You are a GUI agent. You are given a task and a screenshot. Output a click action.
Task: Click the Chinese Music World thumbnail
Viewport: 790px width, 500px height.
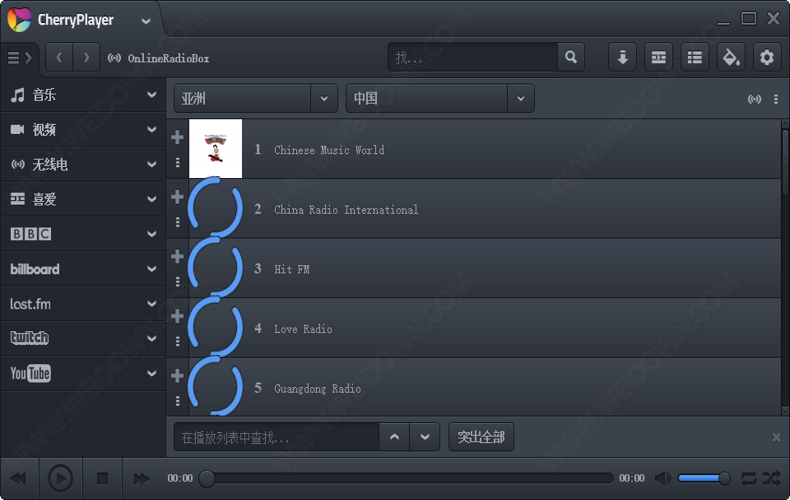pyautogui.click(x=215, y=149)
